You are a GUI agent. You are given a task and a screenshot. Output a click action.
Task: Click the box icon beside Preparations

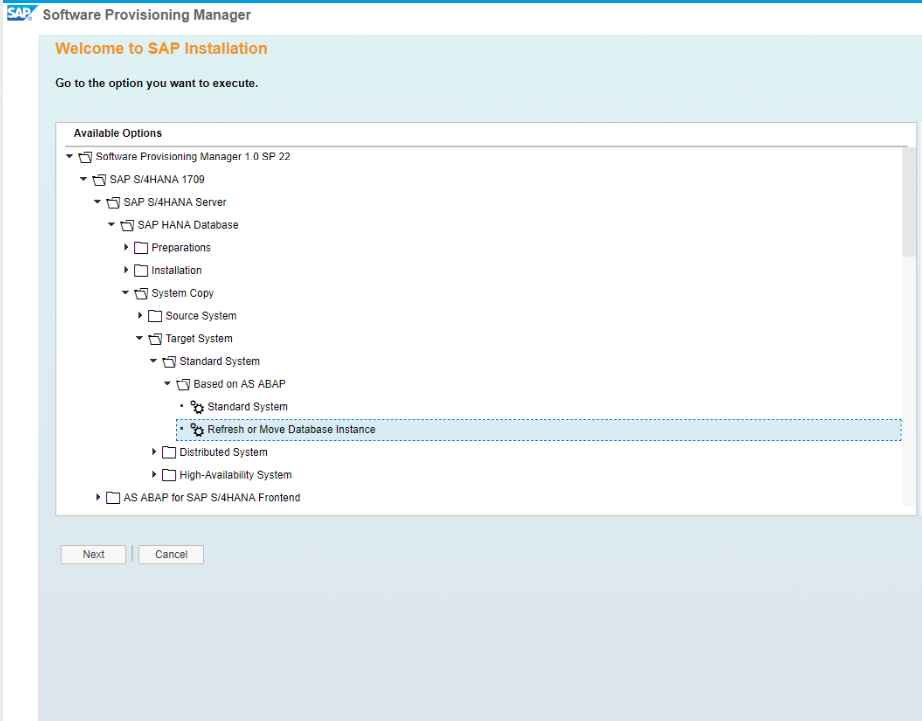(141, 247)
